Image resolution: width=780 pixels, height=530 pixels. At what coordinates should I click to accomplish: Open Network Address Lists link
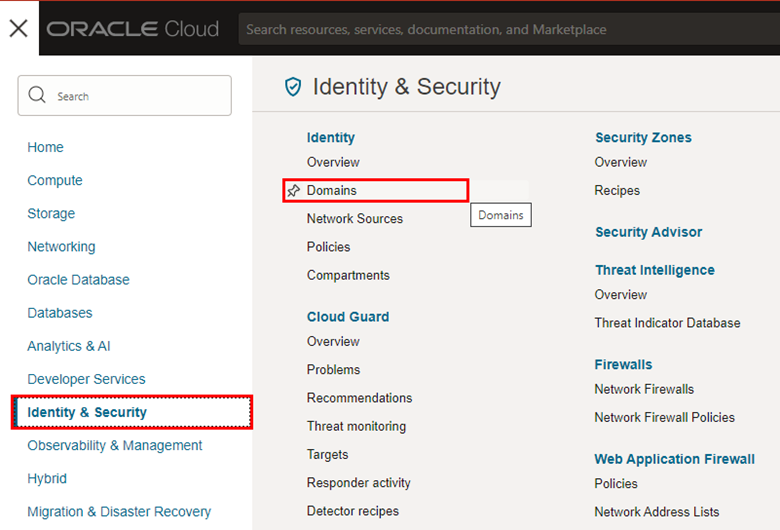(657, 512)
